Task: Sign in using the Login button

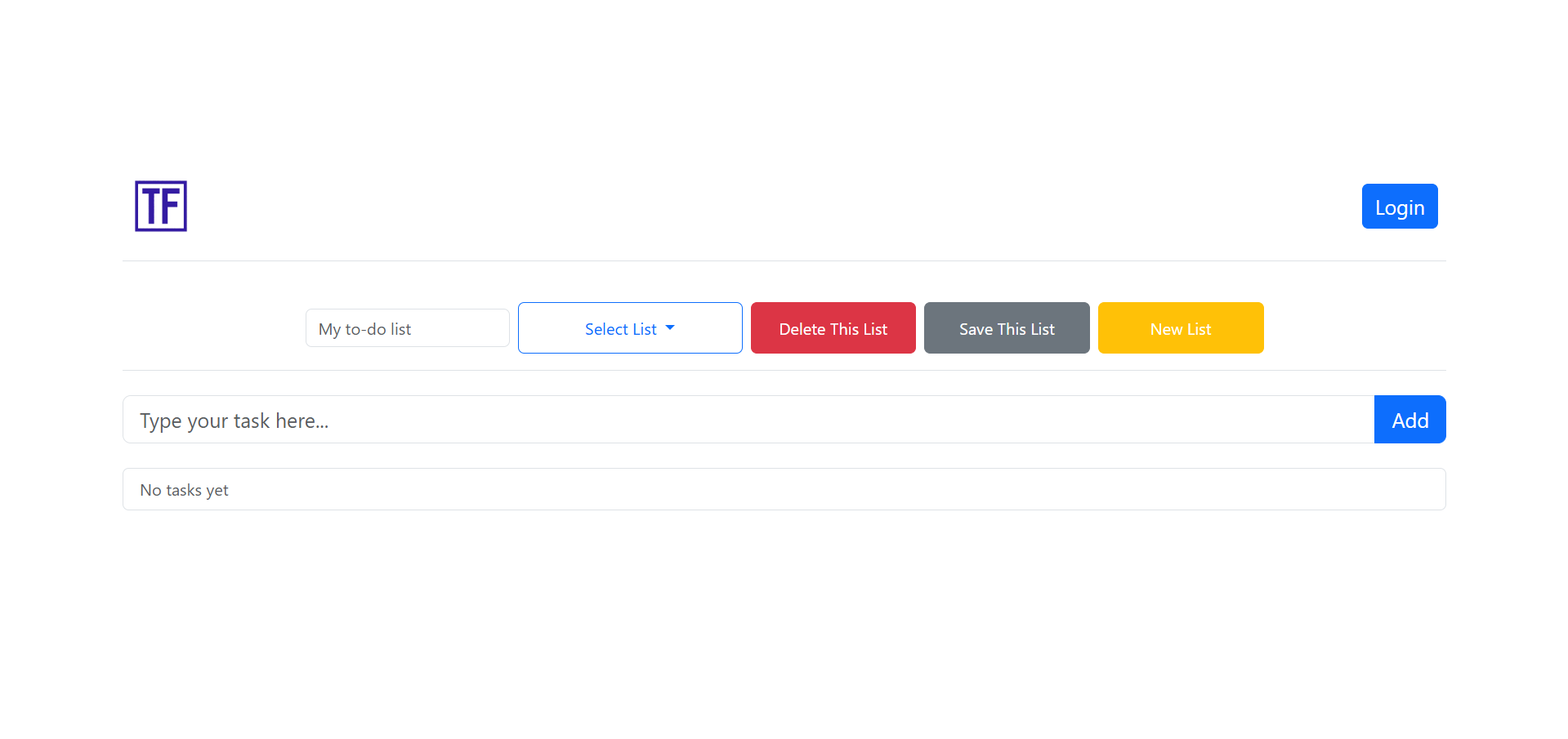Action: [x=1399, y=207]
